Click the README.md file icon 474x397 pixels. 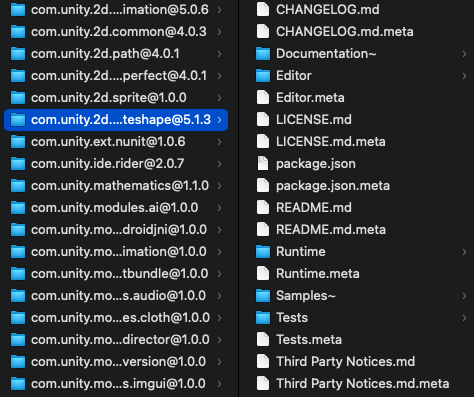(x=263, y=208)
